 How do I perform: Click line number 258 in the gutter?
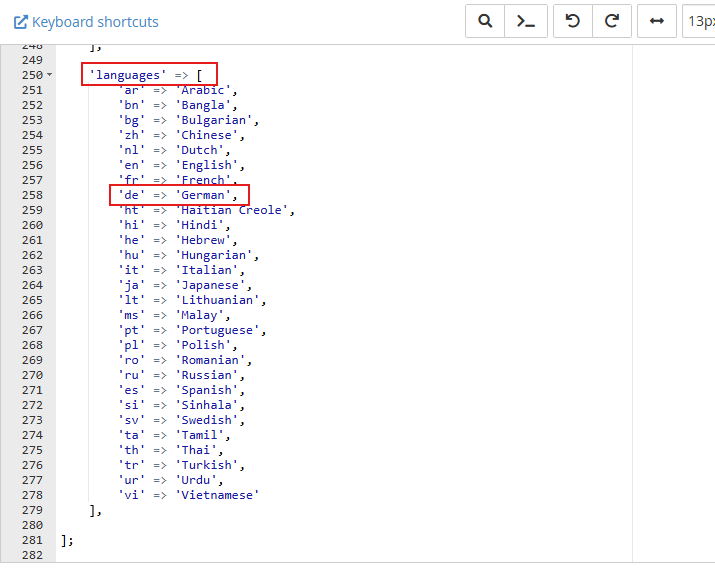click(31, 195)
